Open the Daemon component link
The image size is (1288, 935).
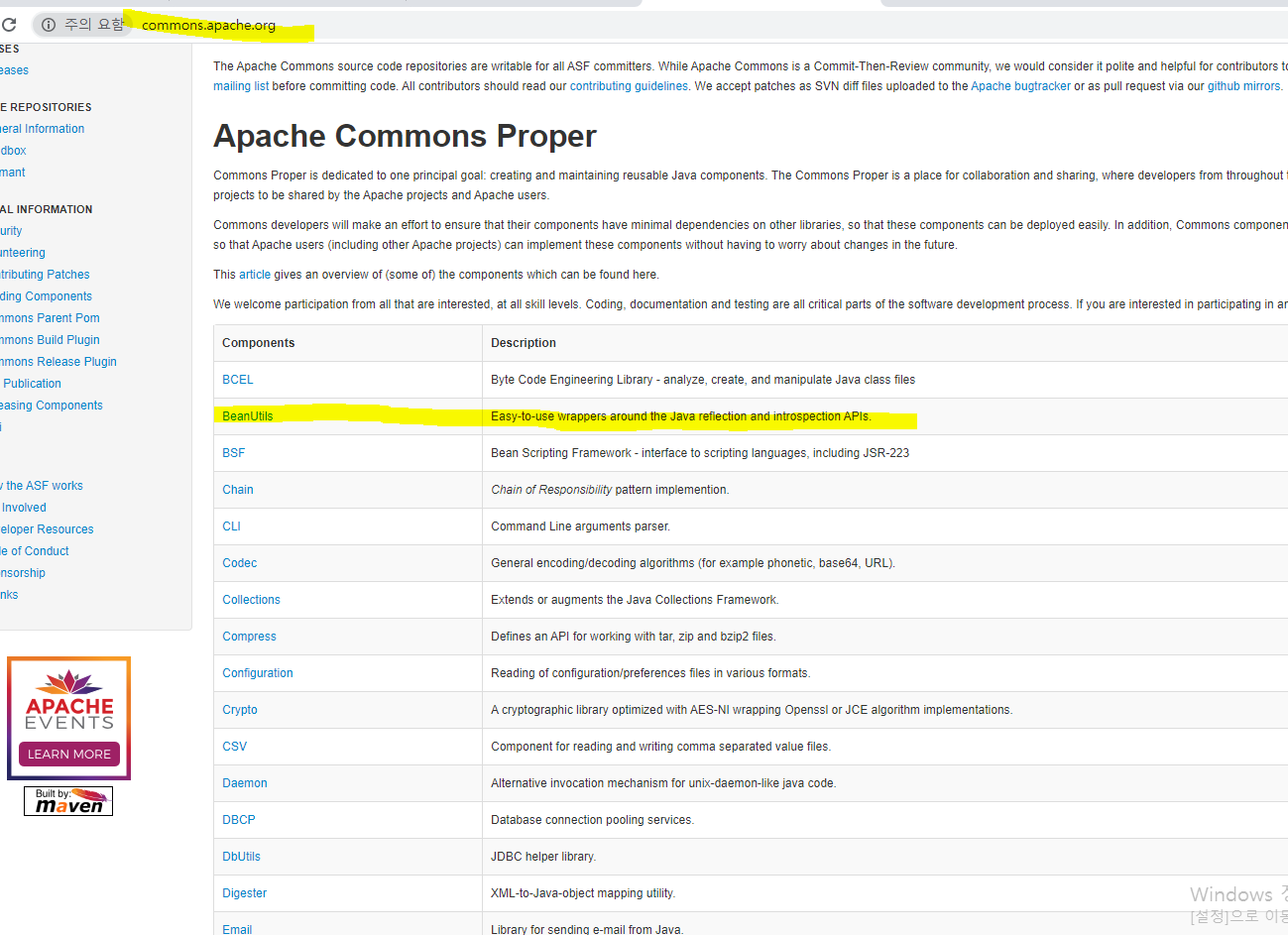coord(245,783)
